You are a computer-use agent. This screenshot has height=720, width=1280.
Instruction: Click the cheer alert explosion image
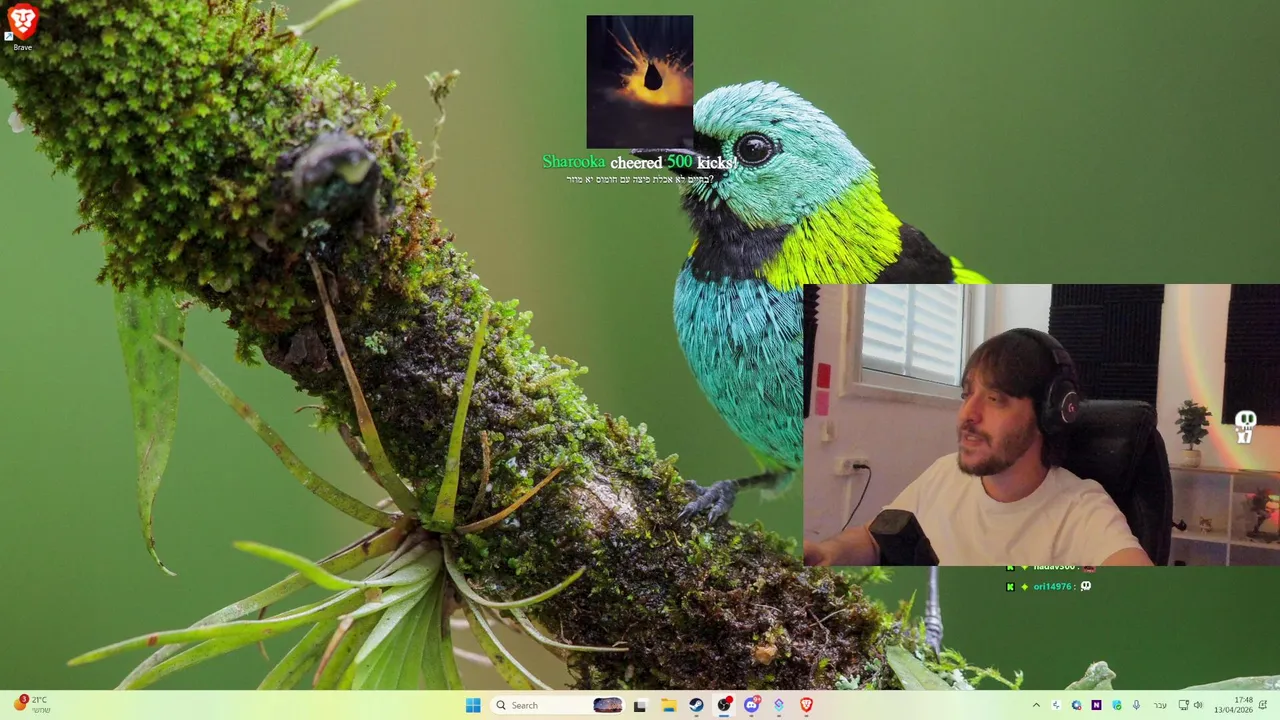640,81
